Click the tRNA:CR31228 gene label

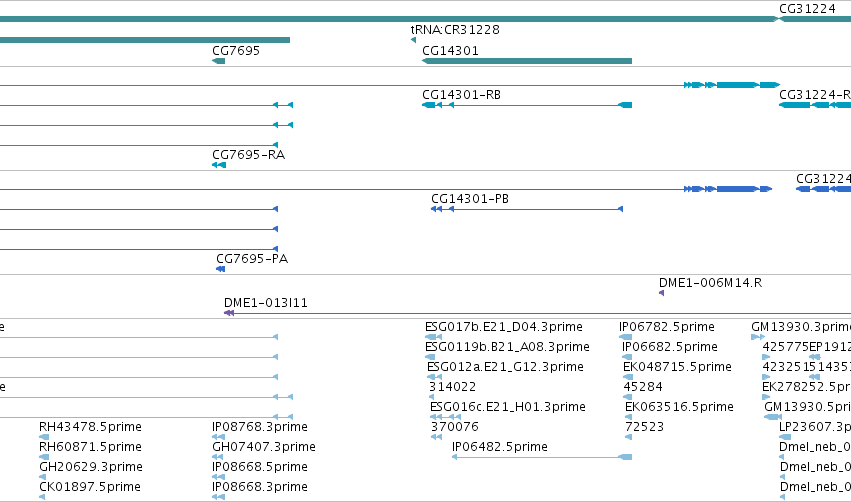coord(455,29)
